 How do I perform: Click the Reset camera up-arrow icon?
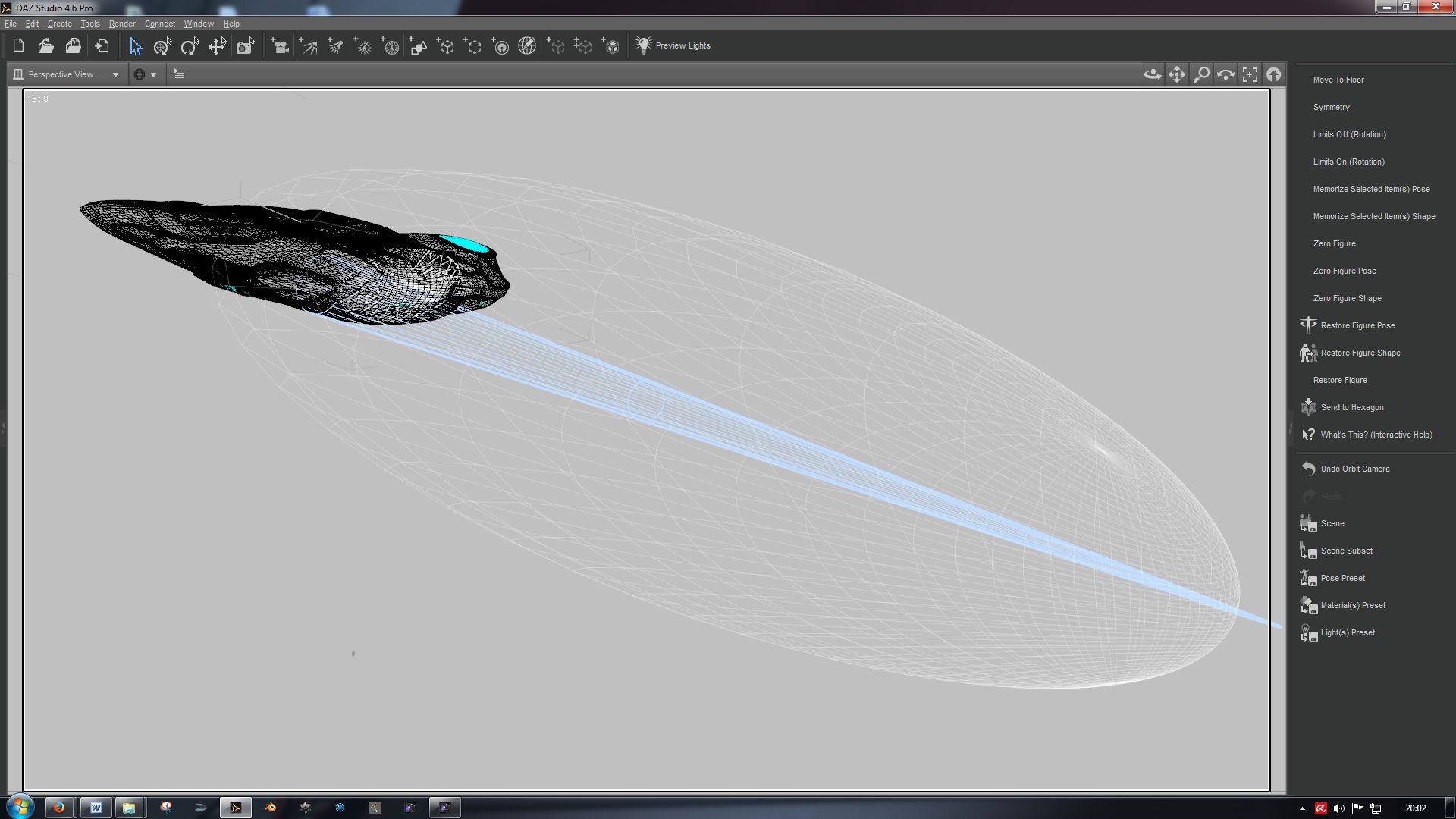point(1274,74)
